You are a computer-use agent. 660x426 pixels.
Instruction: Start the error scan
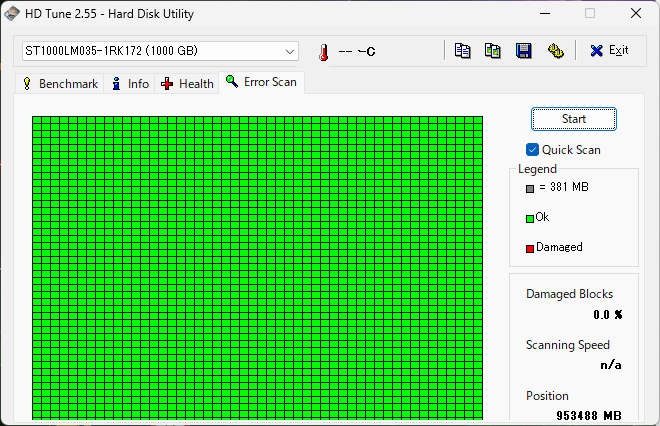(x=574, y=119)
